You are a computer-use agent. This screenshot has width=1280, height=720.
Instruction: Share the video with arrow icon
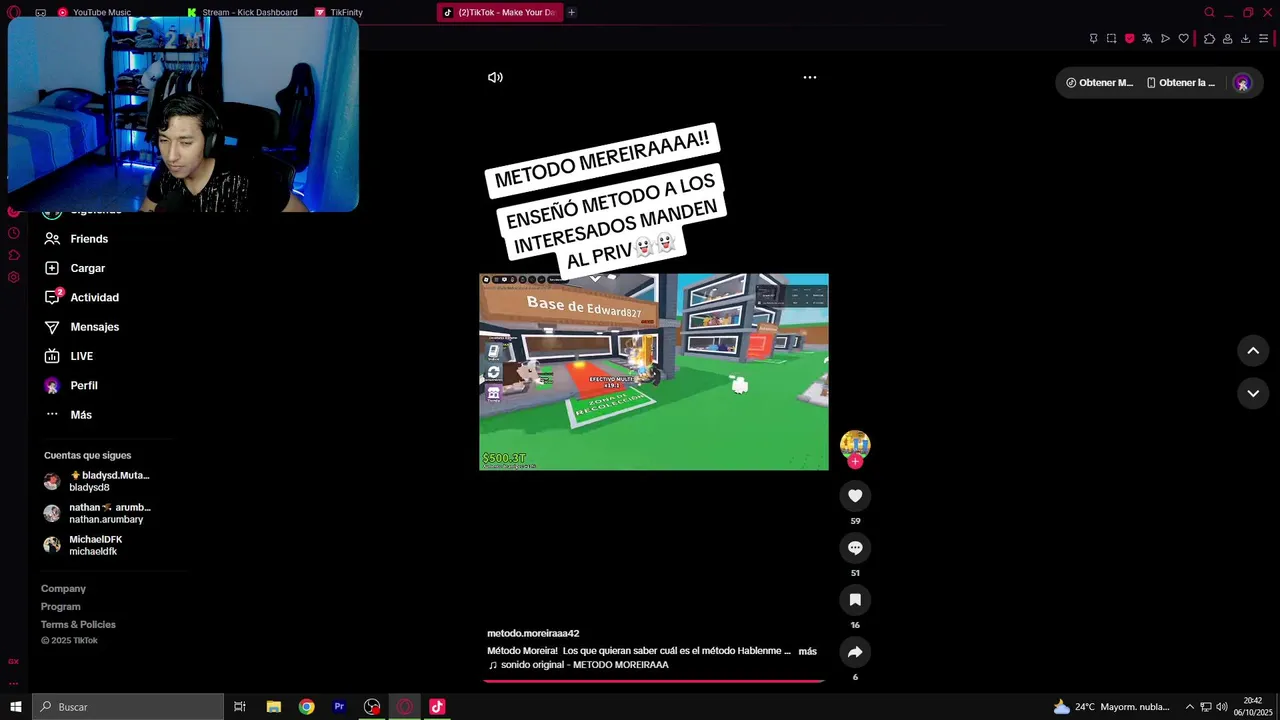coord(855,652)
